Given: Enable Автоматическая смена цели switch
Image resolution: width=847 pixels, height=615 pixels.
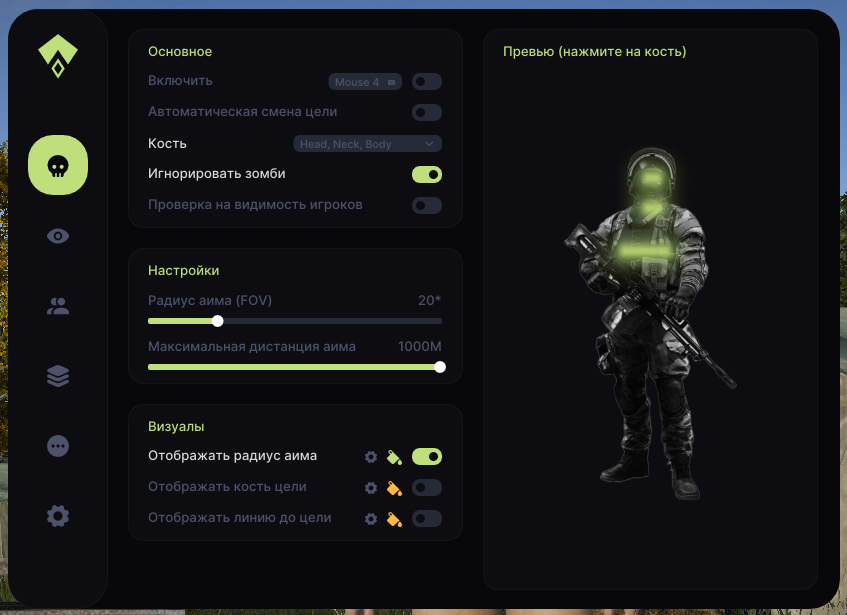Looking at the screenshot, I should click(427, 113).
